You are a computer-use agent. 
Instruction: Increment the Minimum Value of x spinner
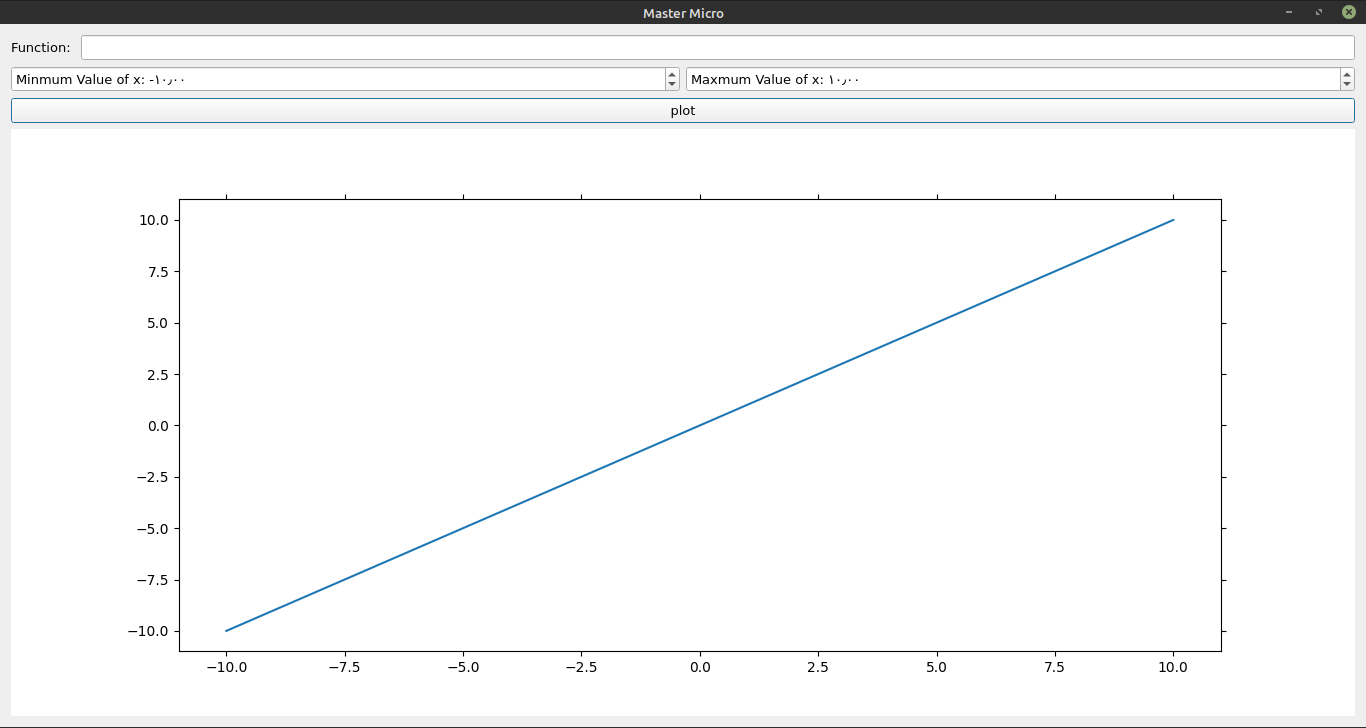click(x=670, y=73)
